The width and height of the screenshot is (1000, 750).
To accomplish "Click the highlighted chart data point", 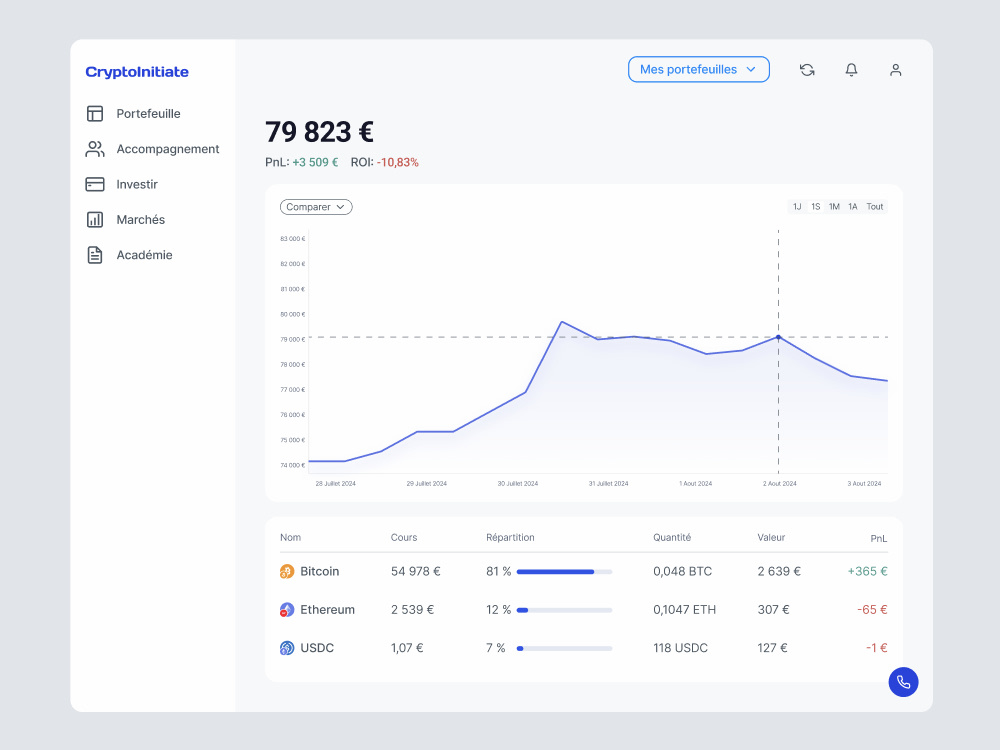I will [x=778, y=337].
